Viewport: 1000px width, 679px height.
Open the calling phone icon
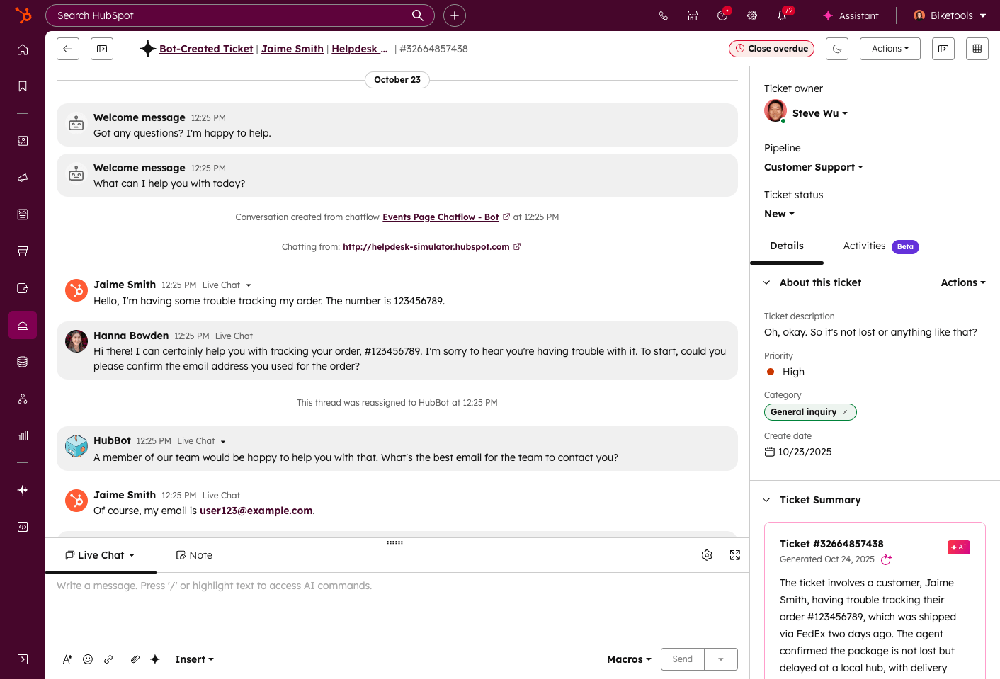663,15
